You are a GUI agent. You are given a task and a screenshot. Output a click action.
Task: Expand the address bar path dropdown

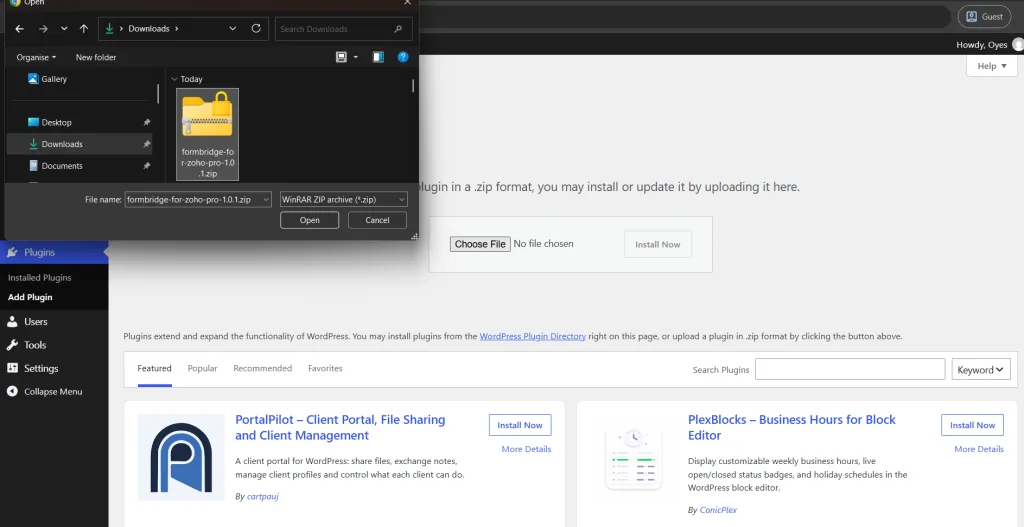232,29
